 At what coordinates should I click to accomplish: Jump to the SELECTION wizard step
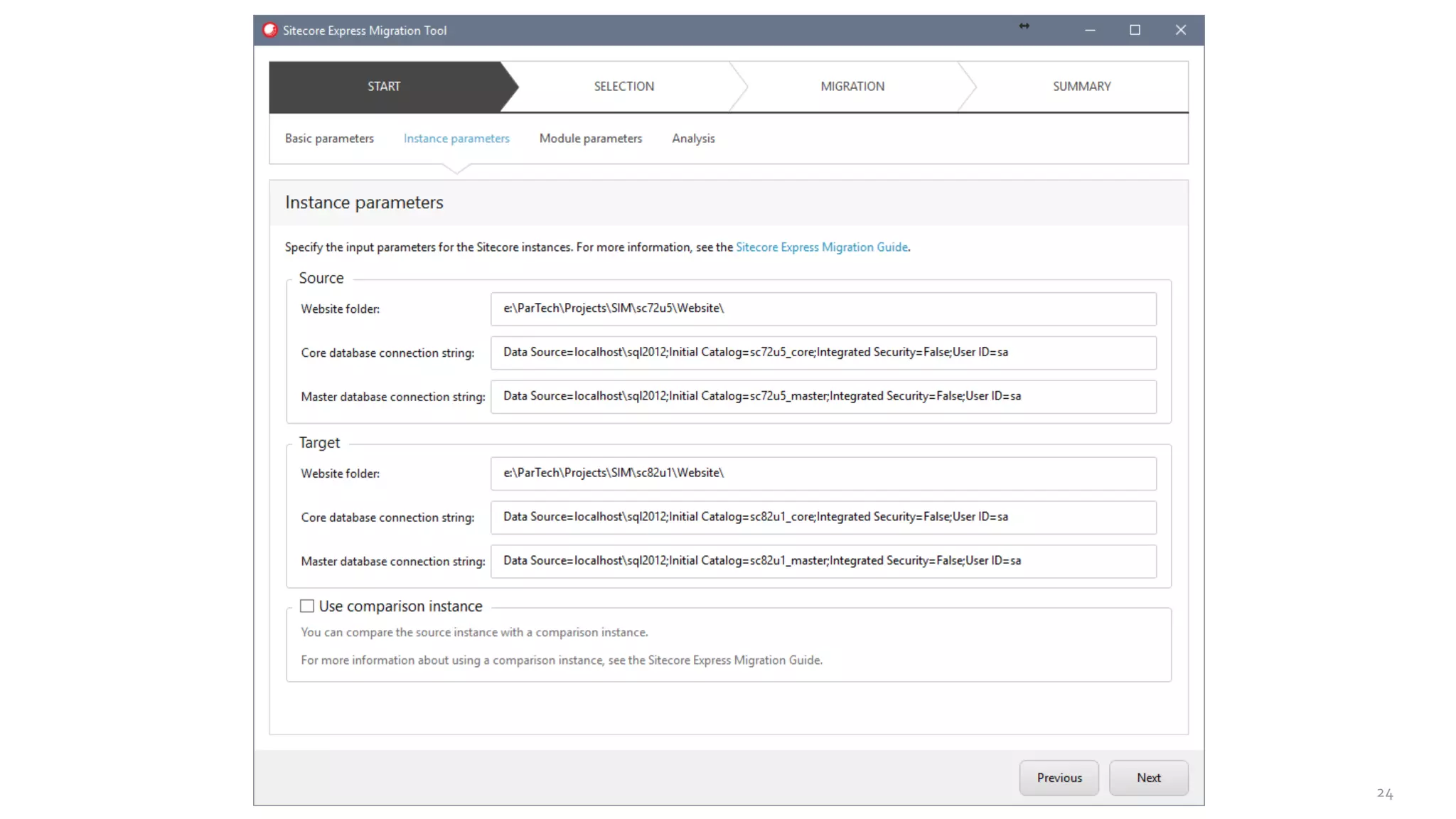tap(623, 86)
